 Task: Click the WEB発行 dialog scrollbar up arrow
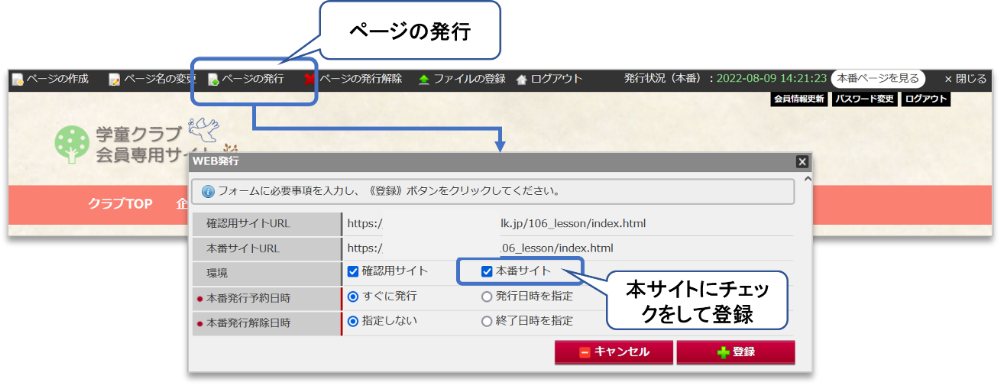point(807,179)
